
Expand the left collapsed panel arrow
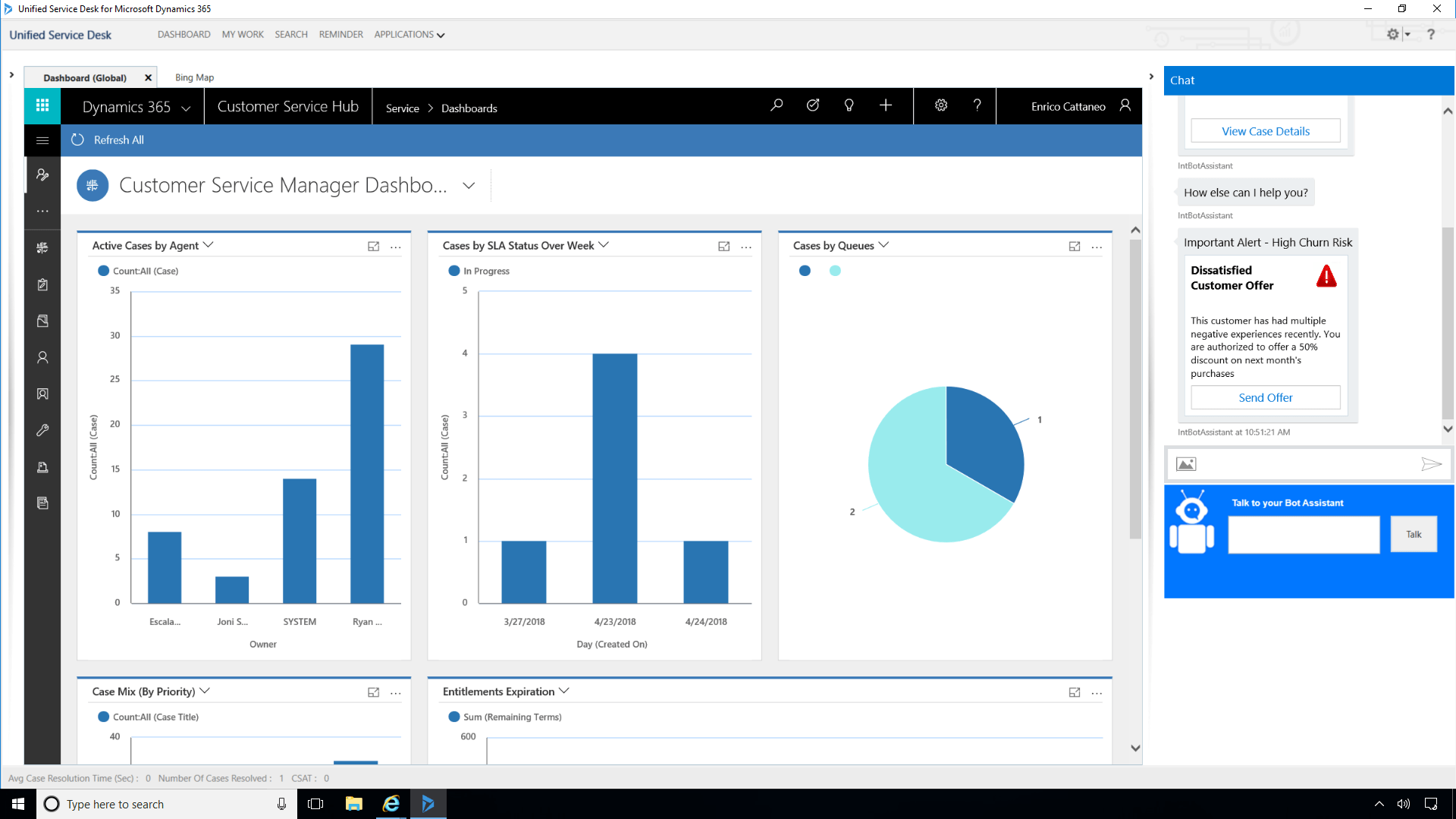point(11,75)
